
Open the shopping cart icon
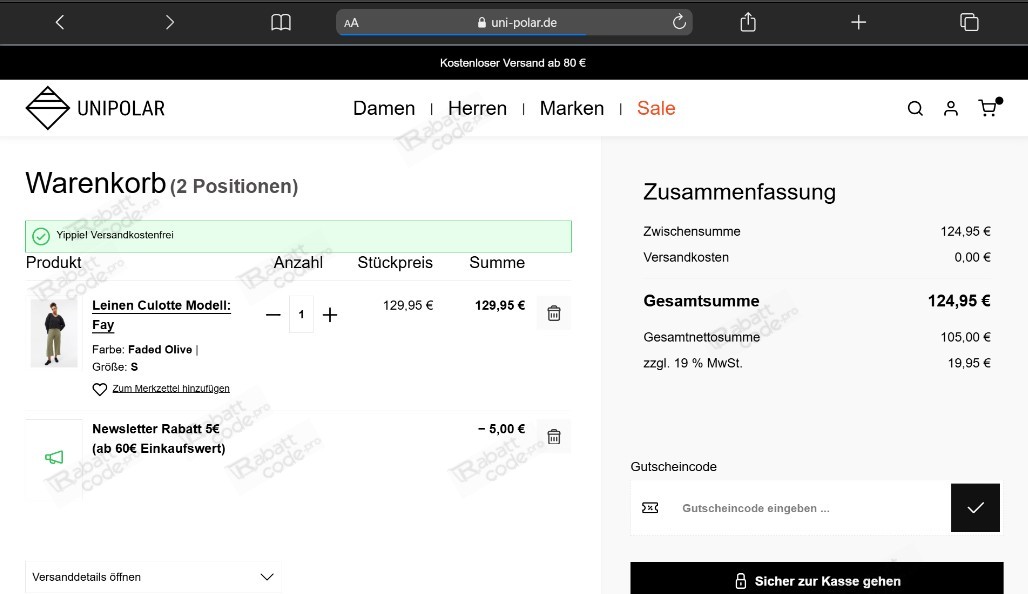[x=989, y=108]
